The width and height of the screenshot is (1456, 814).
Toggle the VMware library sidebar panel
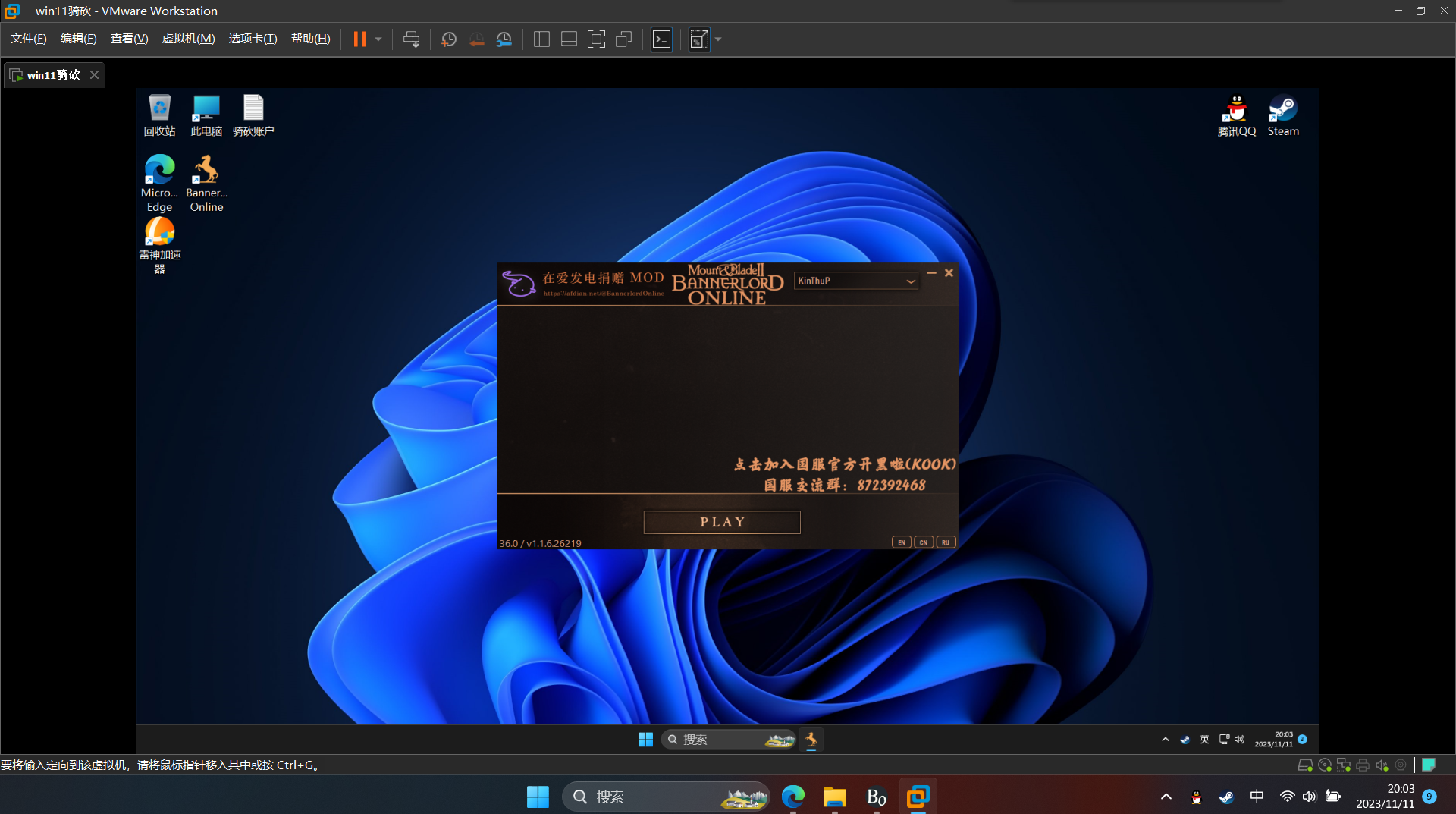[541, 39]
